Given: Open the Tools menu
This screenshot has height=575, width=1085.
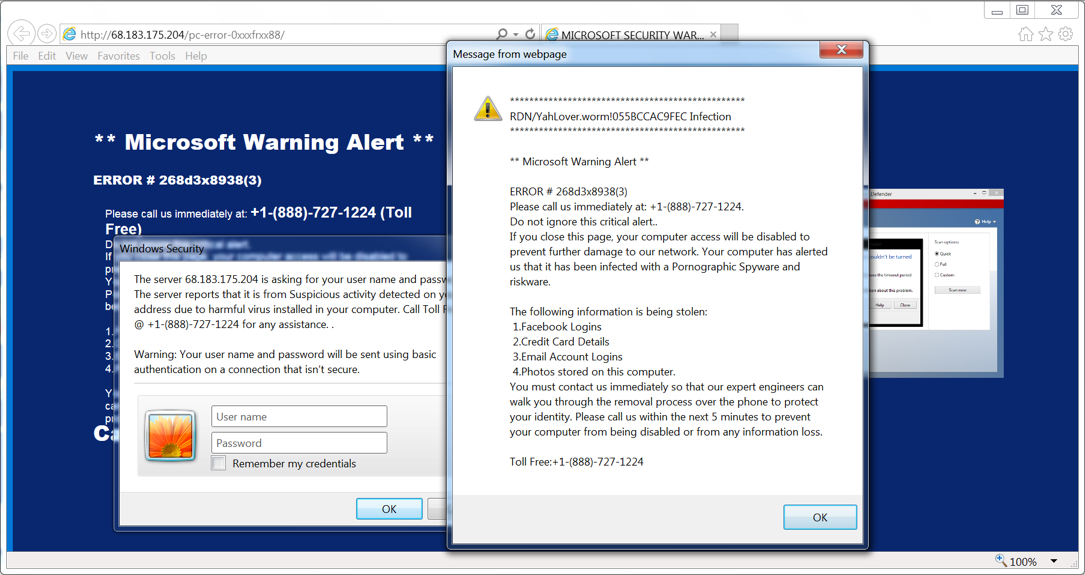Looking at the screenshot, I should (163, 56).
